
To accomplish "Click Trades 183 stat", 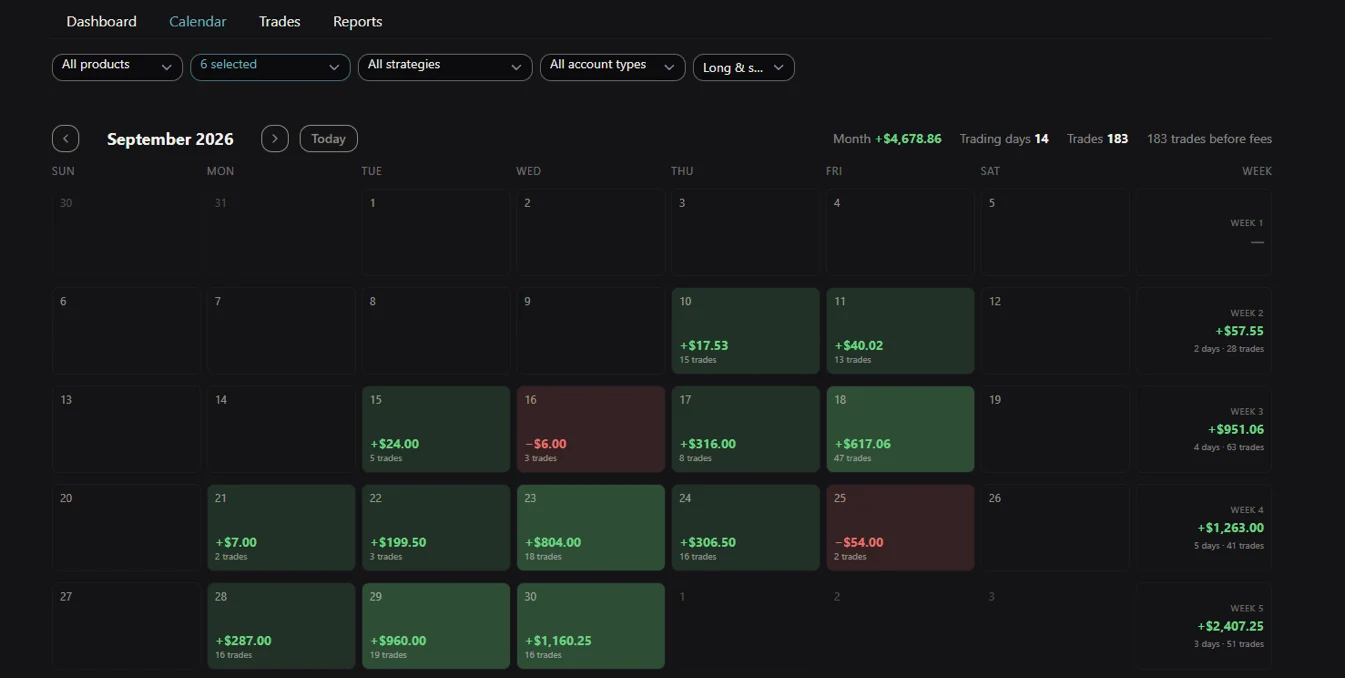I will tap(1097, 139).
